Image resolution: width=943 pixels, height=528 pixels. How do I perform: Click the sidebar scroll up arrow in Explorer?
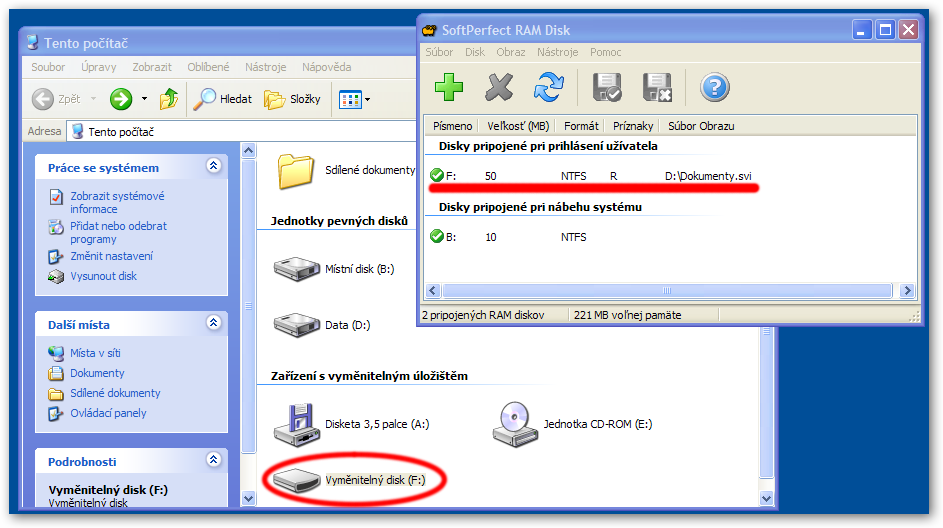point(248,150)
